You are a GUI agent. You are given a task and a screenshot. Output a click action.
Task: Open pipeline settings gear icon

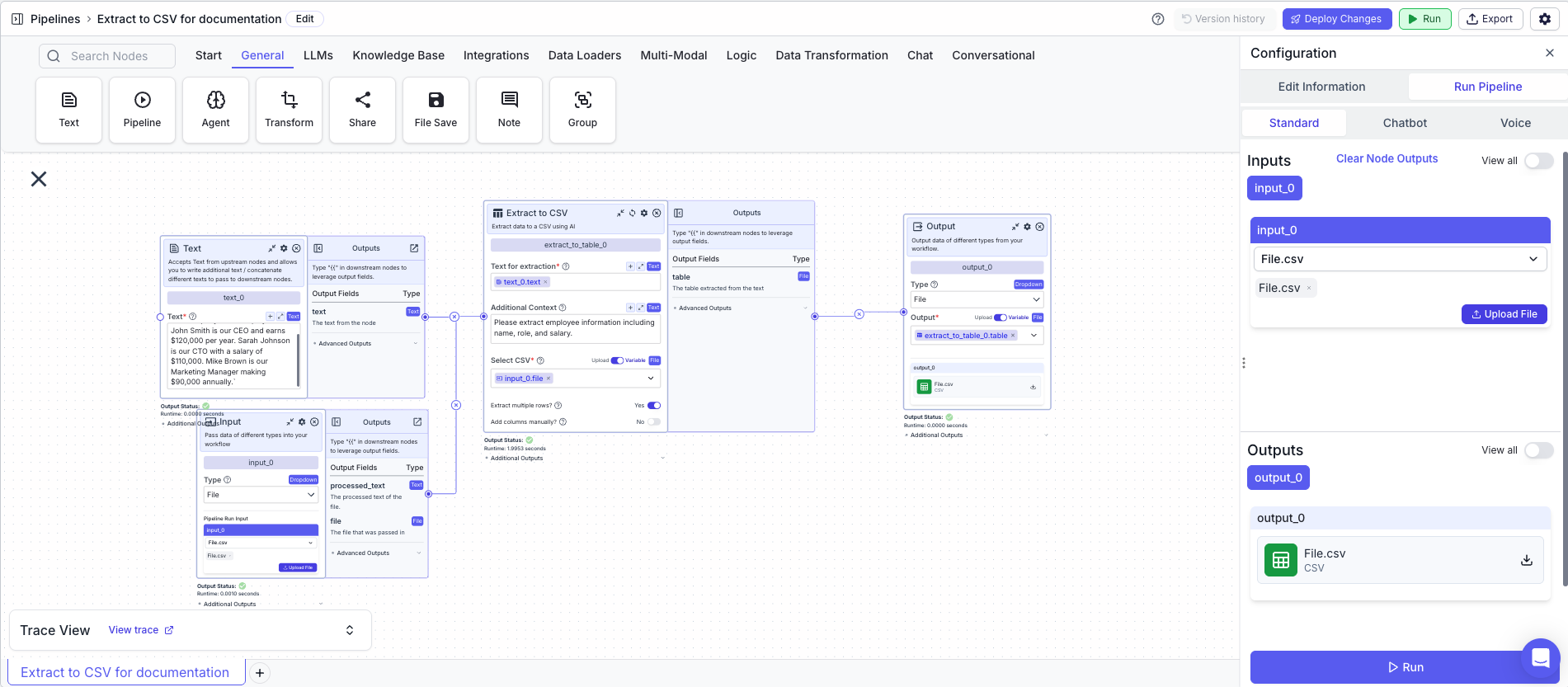click(x=1545, y=19)
